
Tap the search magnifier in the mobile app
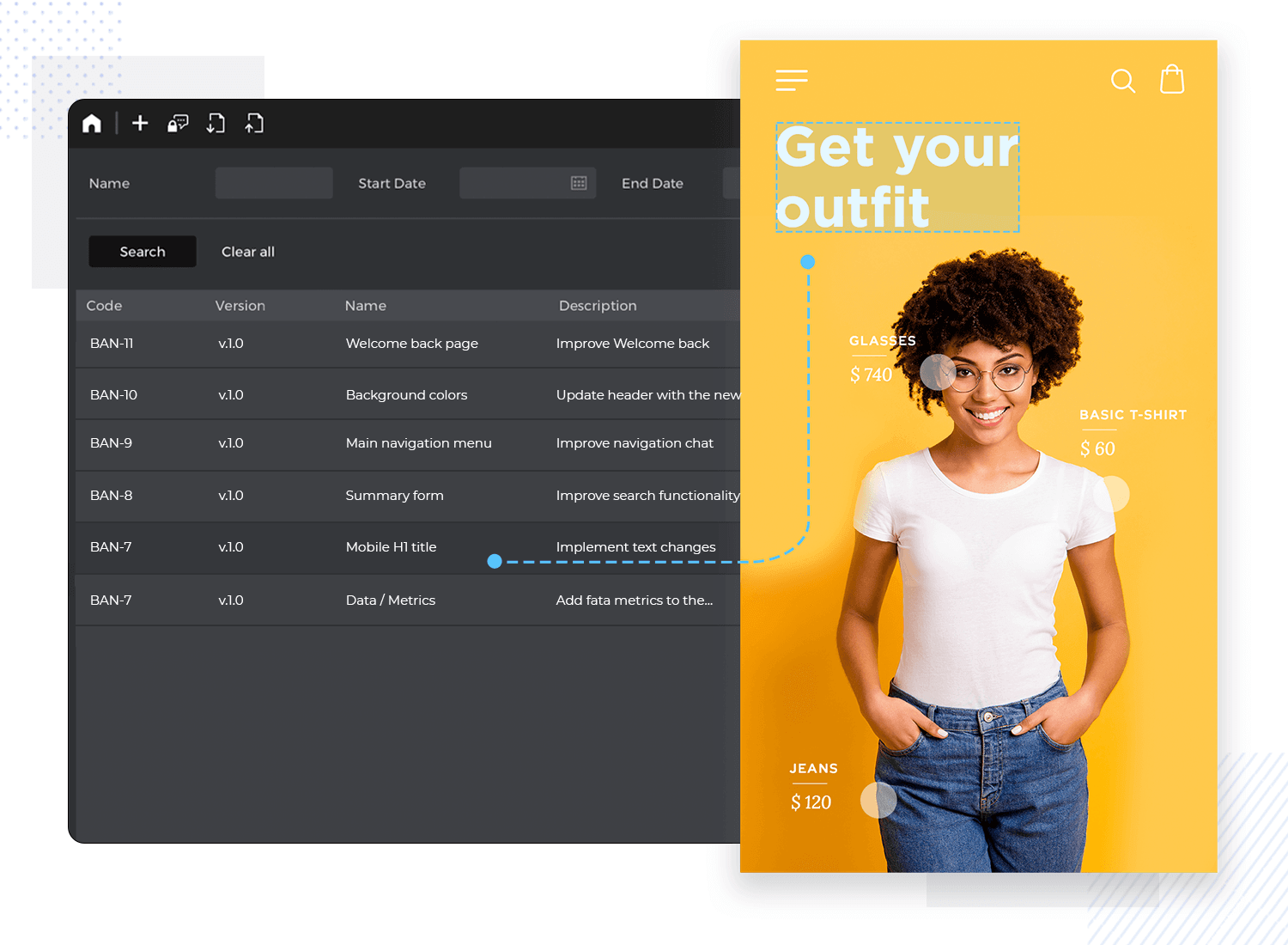click(x=1123, y=81)
